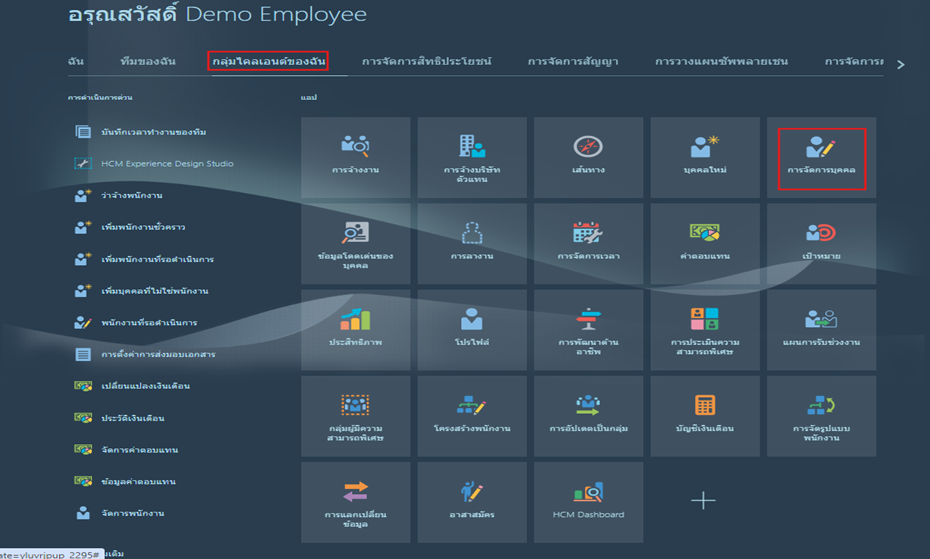Open the ประสิทธิภาพ chart icon
The height and width of the screenshot is (559, 930).
[355, 319]
